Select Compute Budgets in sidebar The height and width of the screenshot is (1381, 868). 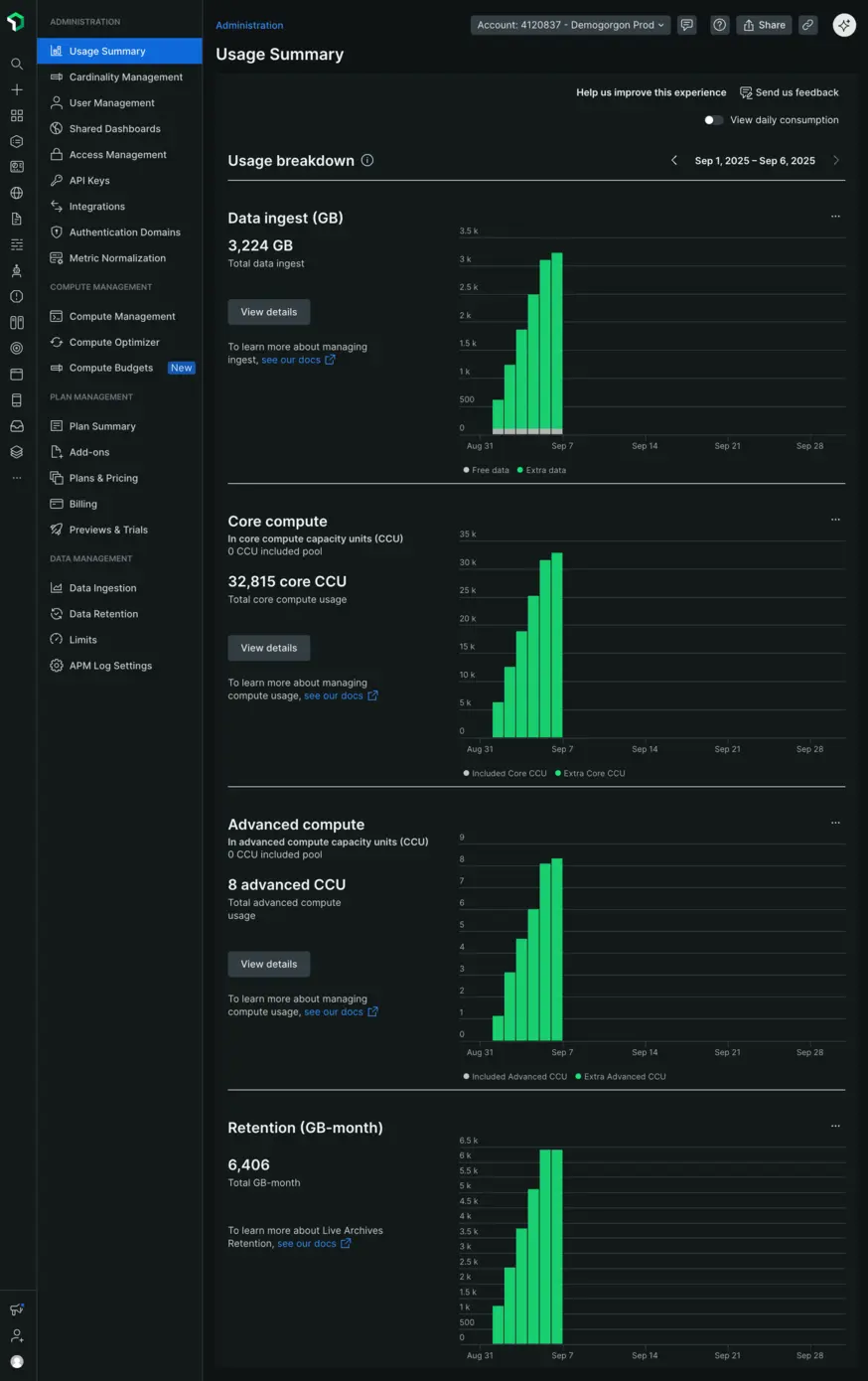pos(111,368)
